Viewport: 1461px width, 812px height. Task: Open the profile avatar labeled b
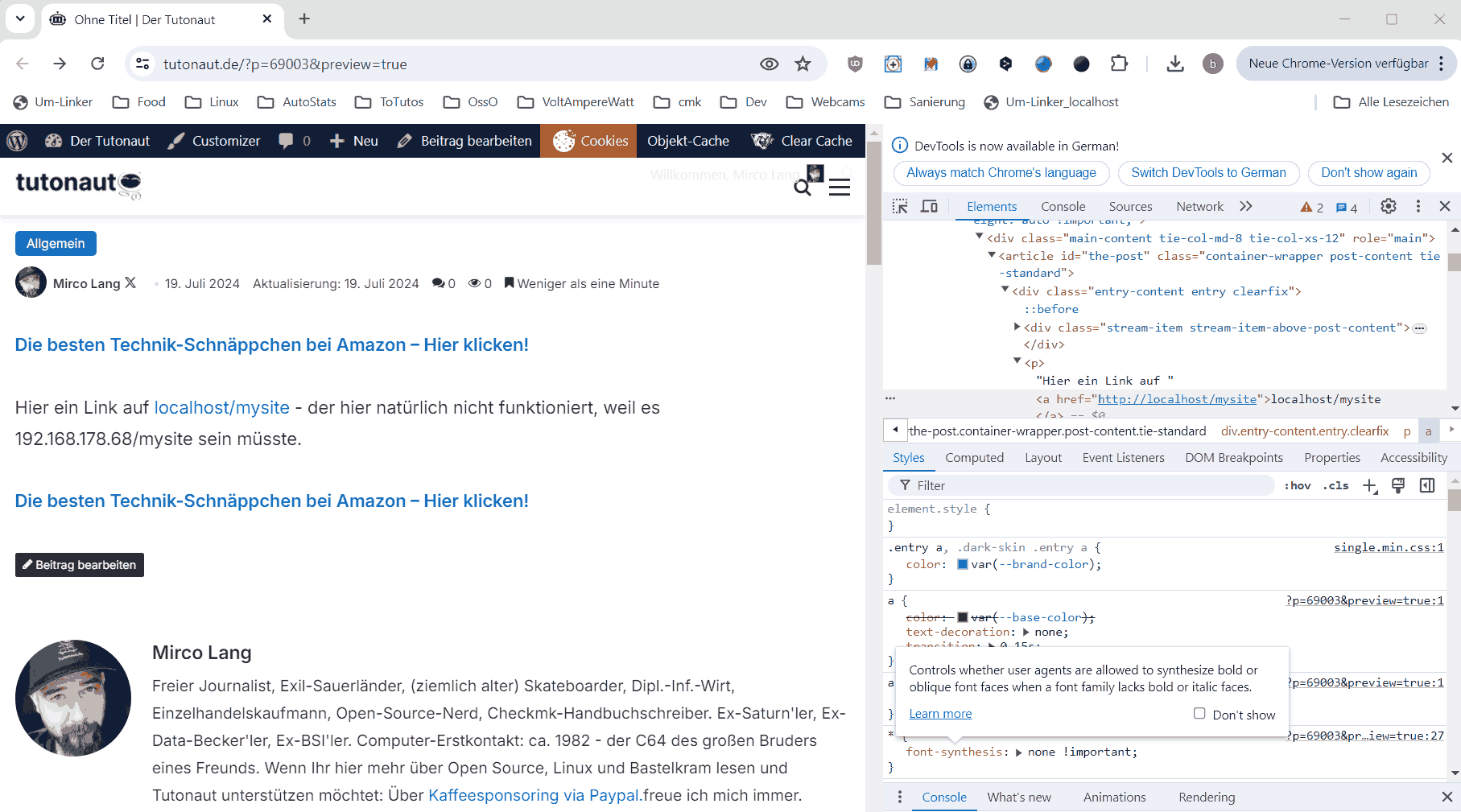tap(1213, 64)
